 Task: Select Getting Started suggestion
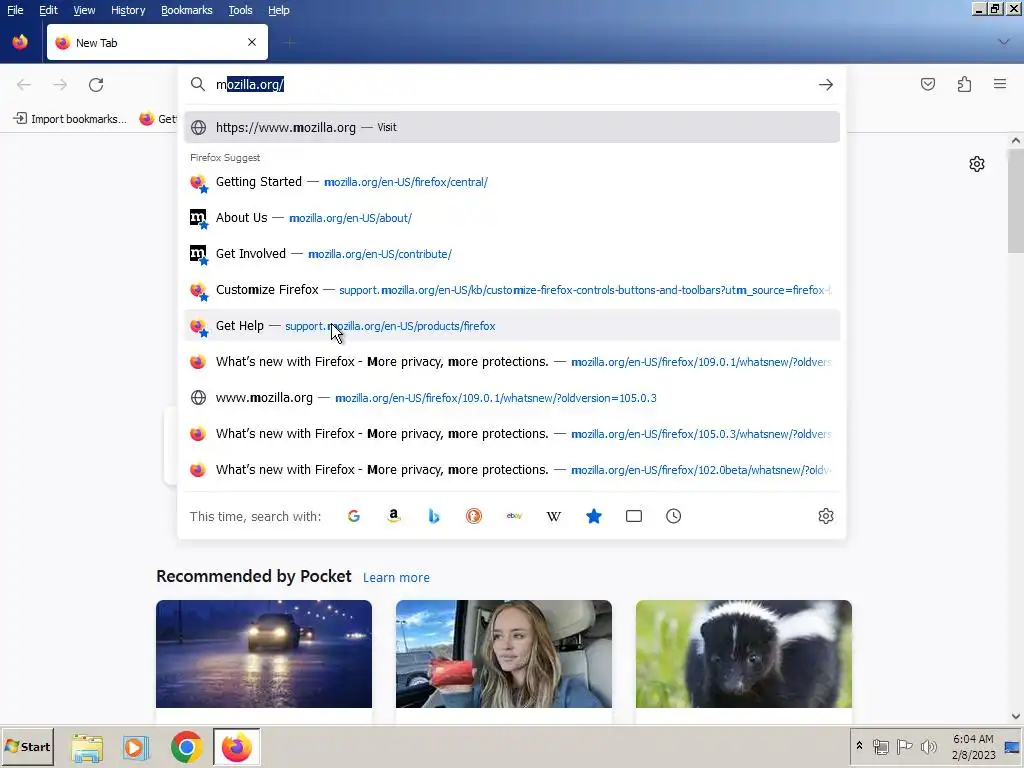511,182
